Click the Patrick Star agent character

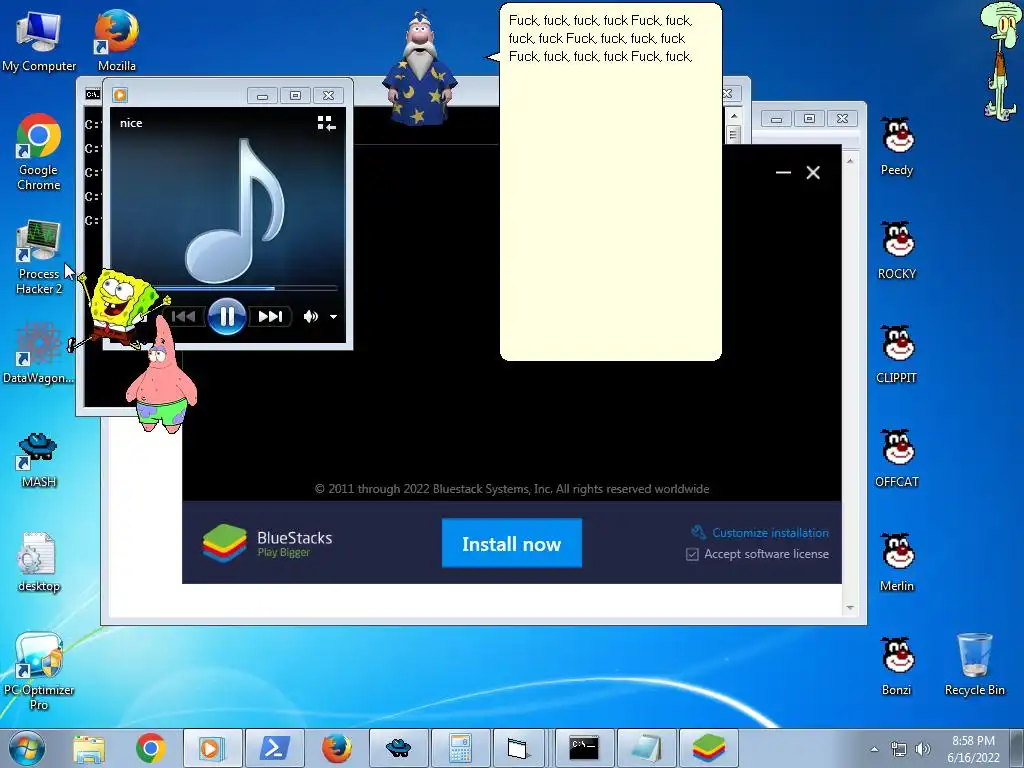click(161, 375)
